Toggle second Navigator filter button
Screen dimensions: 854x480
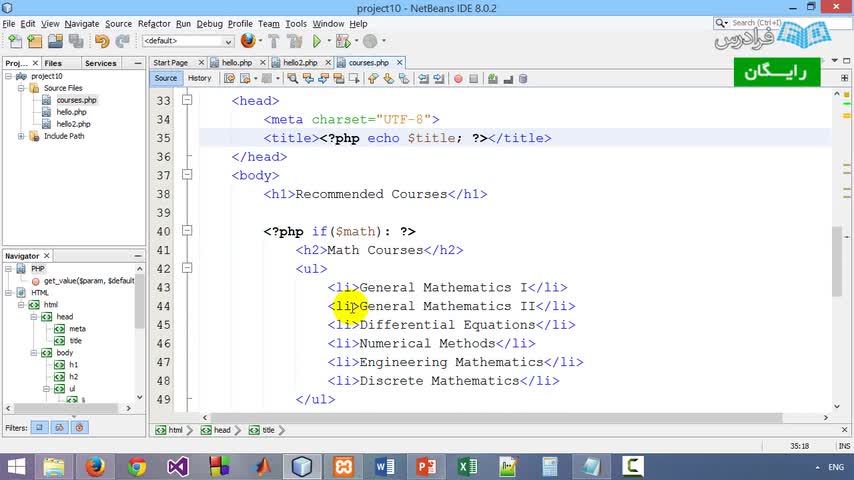click(59, 427)
